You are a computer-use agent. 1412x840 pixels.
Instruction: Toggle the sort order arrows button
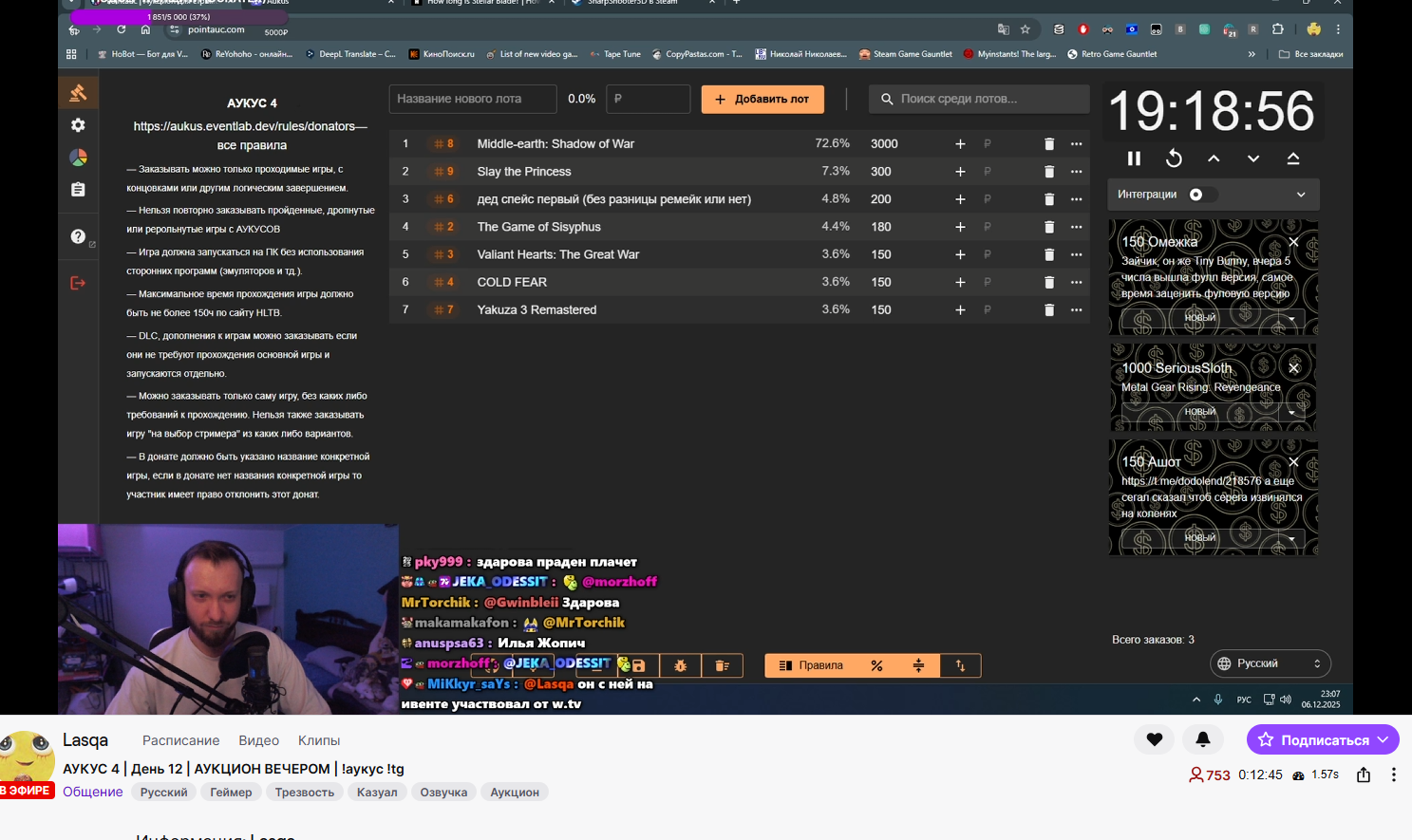pos(960,665)
